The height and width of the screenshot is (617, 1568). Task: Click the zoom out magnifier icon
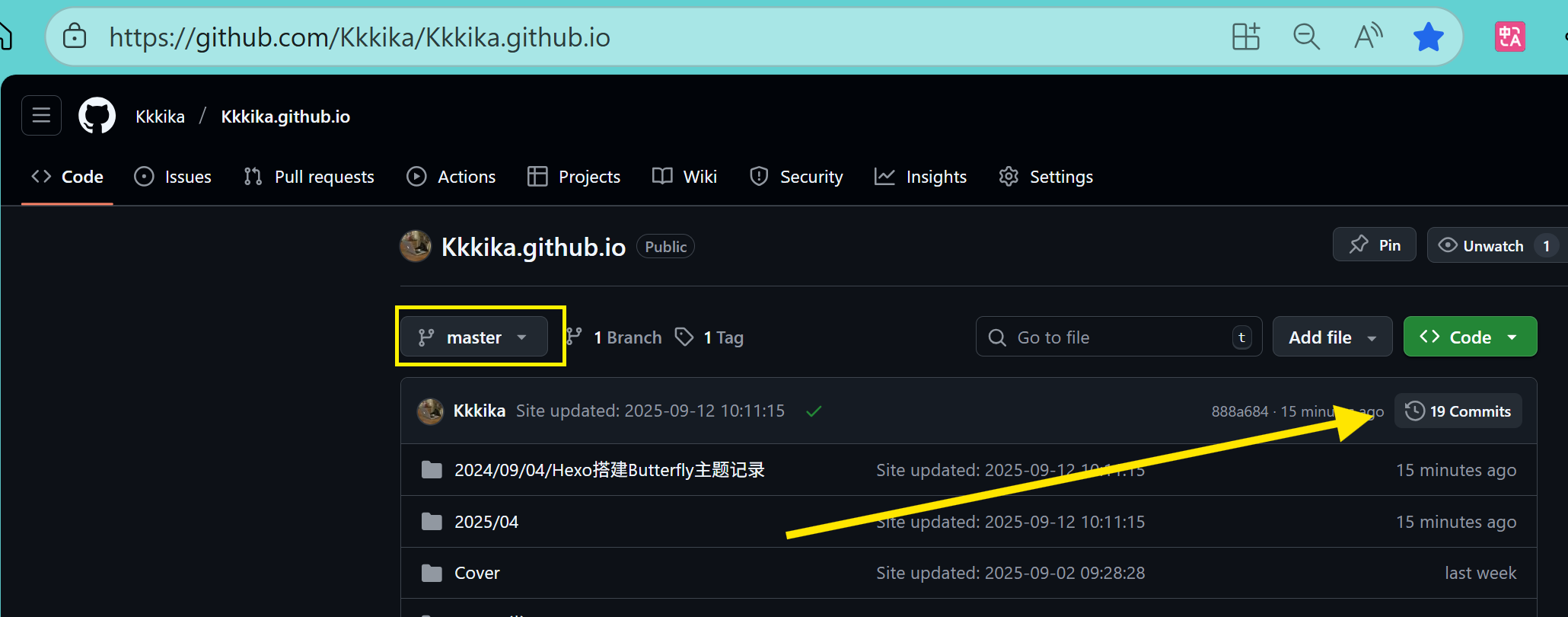coord(1306,37)
